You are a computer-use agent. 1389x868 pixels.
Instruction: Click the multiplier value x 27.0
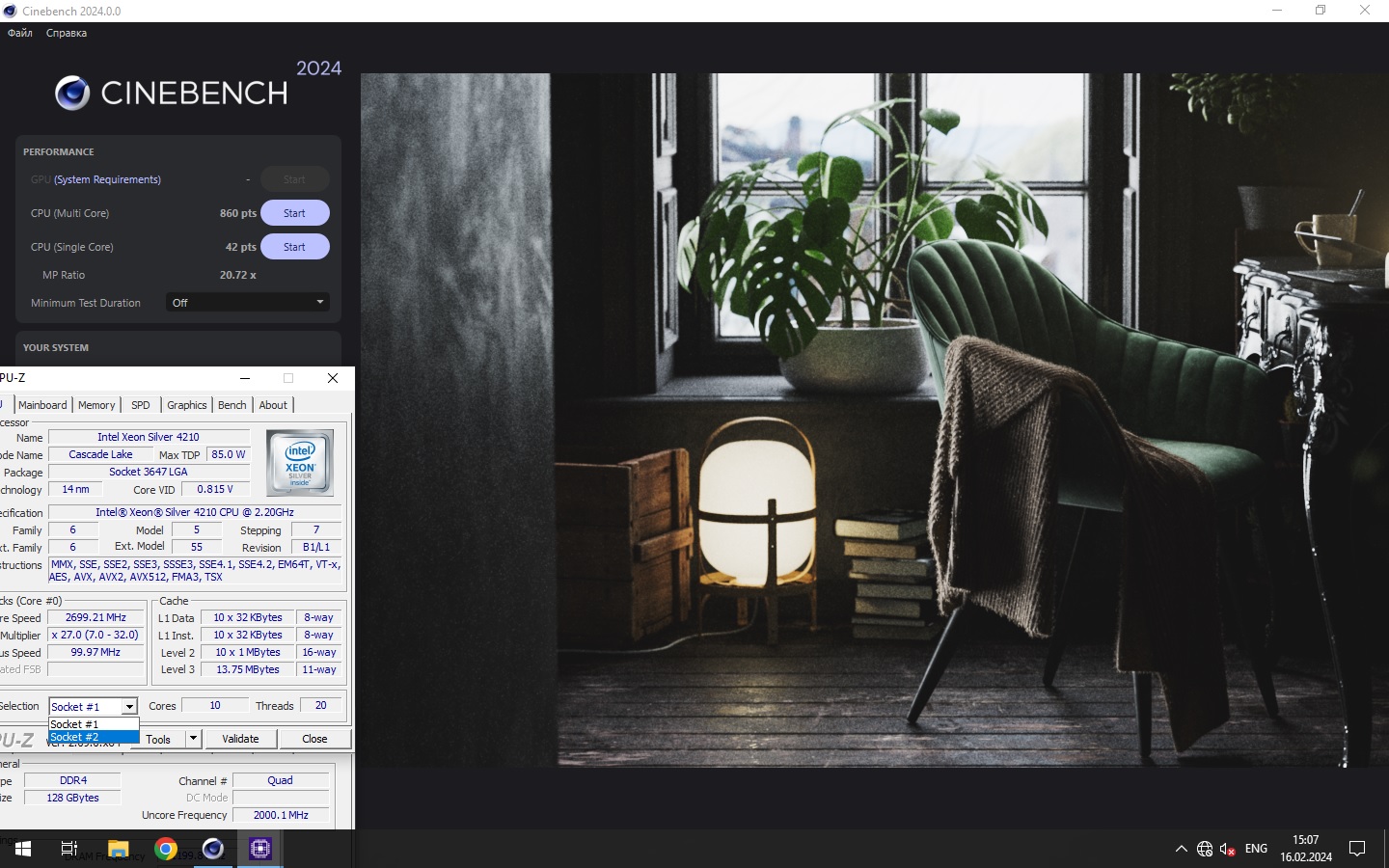tap(95, 635)
